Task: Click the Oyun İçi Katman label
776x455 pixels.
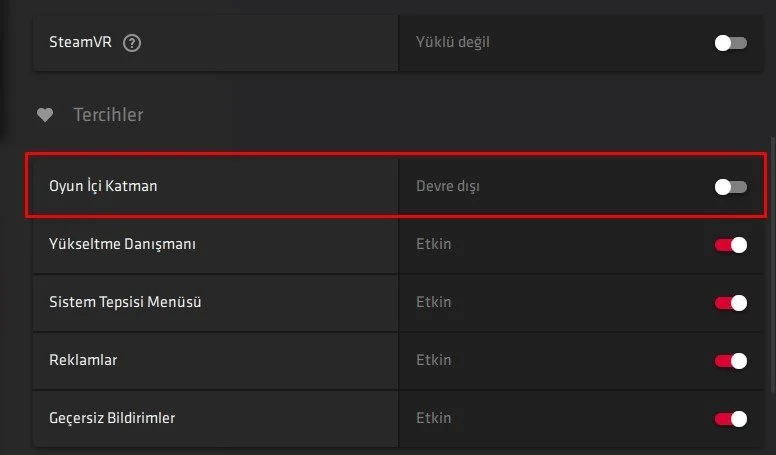Action: [103, 187]
